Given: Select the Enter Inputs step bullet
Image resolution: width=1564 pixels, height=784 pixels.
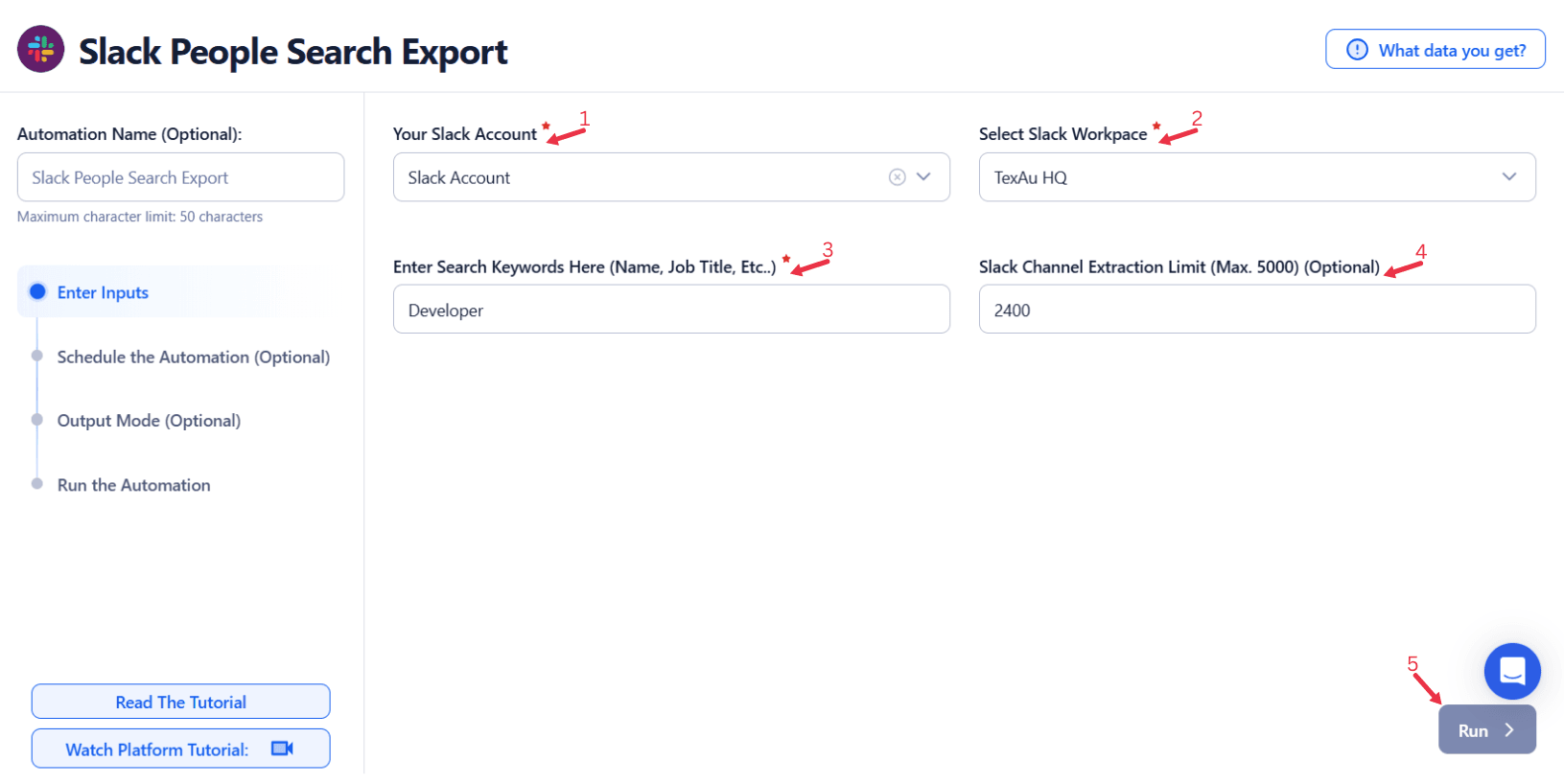Looking at the screenshot, I should (x=37, y=292).
